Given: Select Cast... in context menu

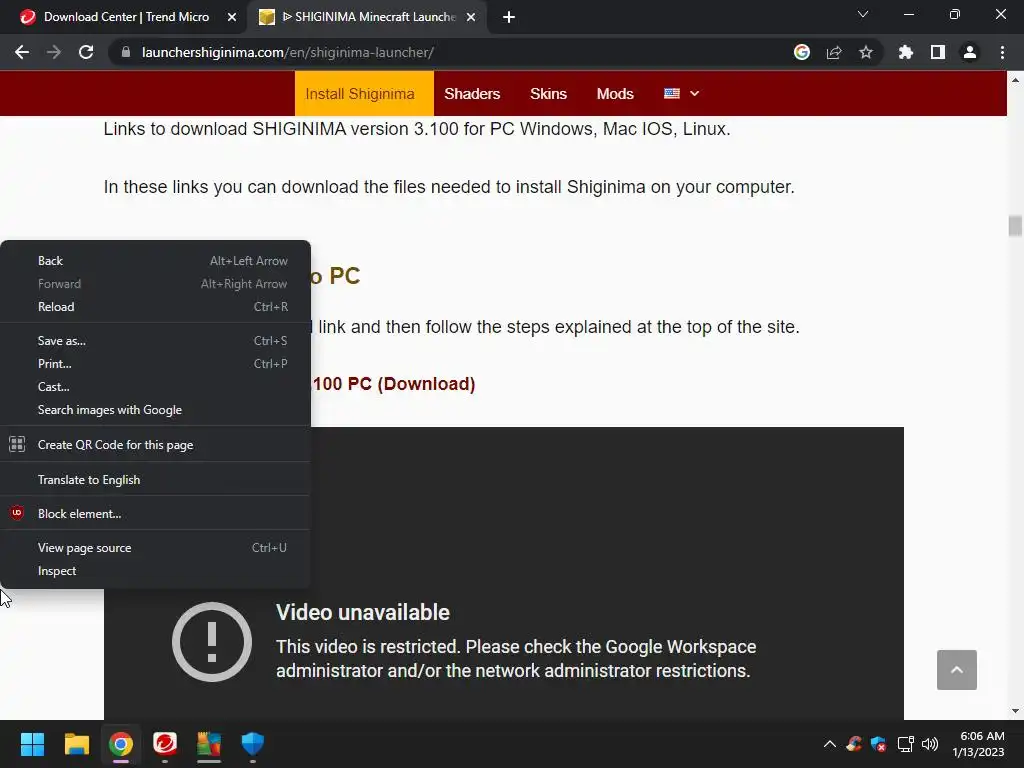Looking at the screenshot, I should (155, 387).
